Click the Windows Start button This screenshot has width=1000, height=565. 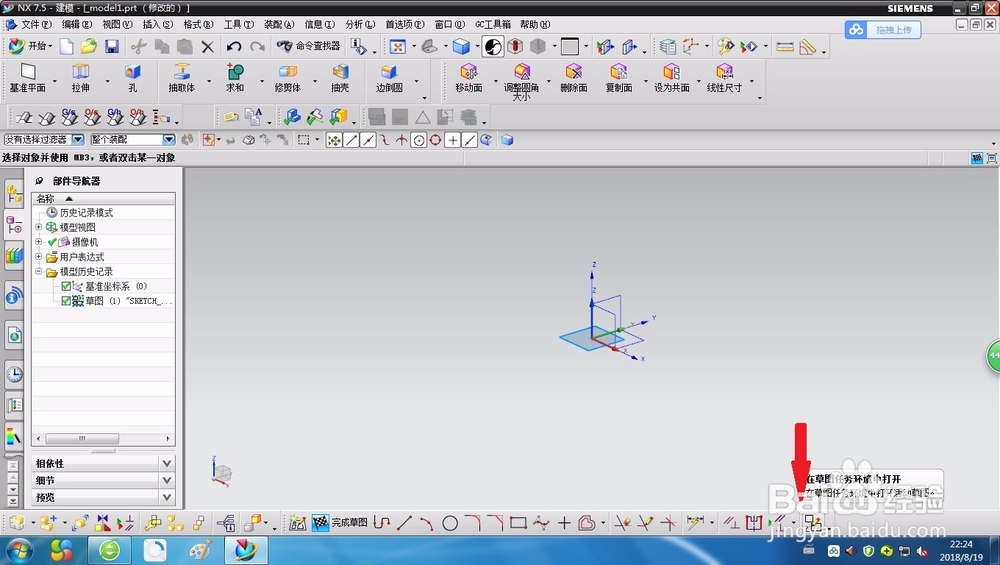point(17,550)
